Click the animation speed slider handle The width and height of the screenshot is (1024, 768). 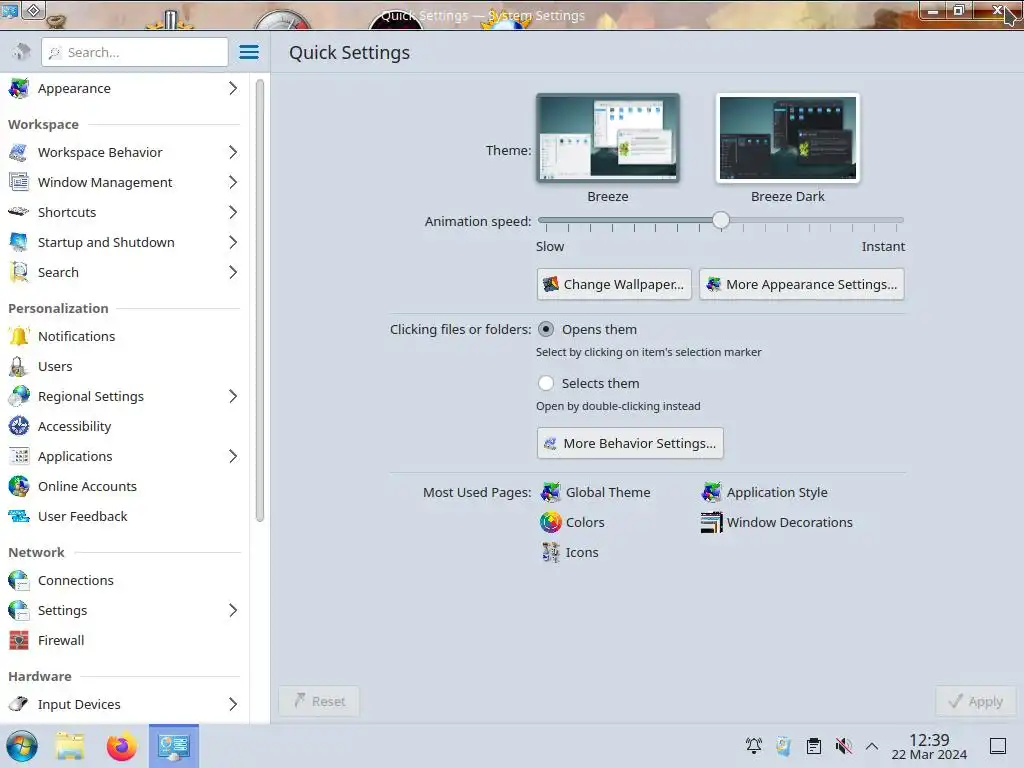click(721, 220)
